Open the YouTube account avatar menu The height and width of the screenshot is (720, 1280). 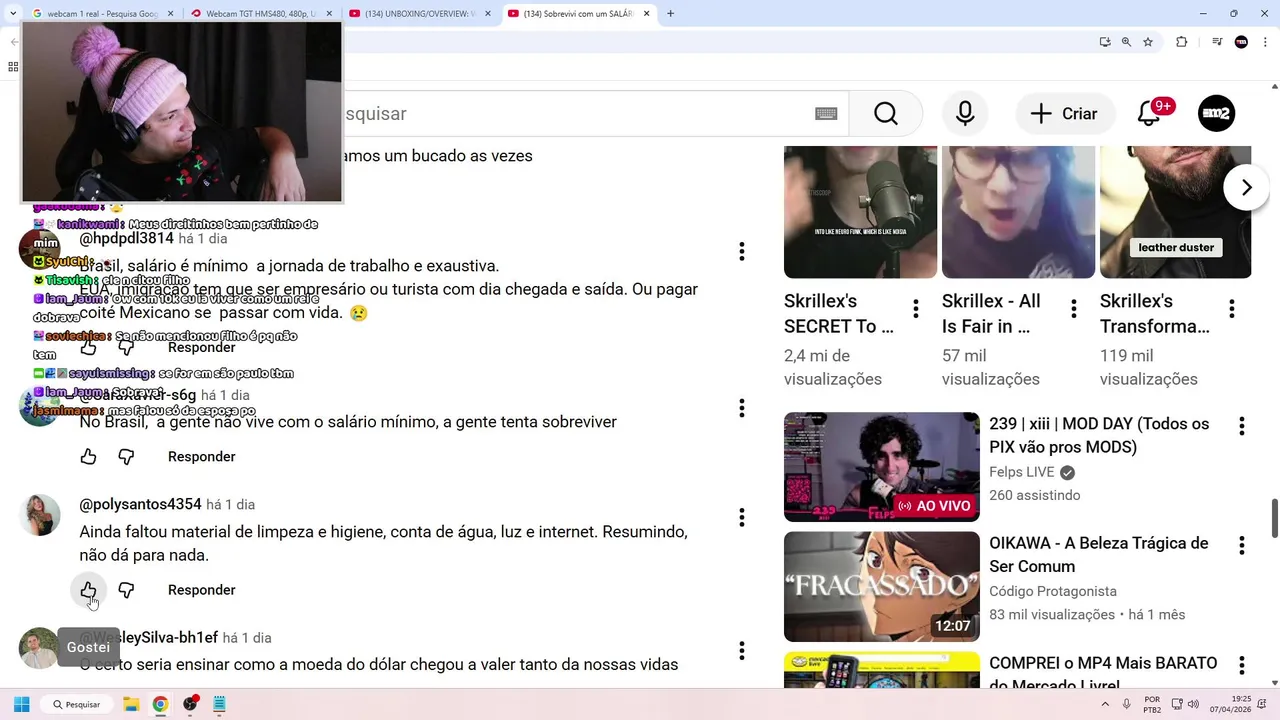tap(1217, 114)
